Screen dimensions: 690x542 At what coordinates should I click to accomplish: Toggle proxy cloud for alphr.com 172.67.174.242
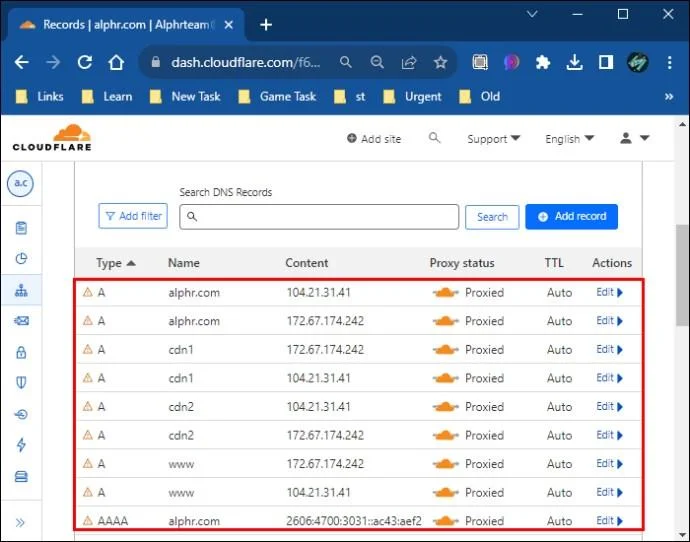click(x=445, y=321)
